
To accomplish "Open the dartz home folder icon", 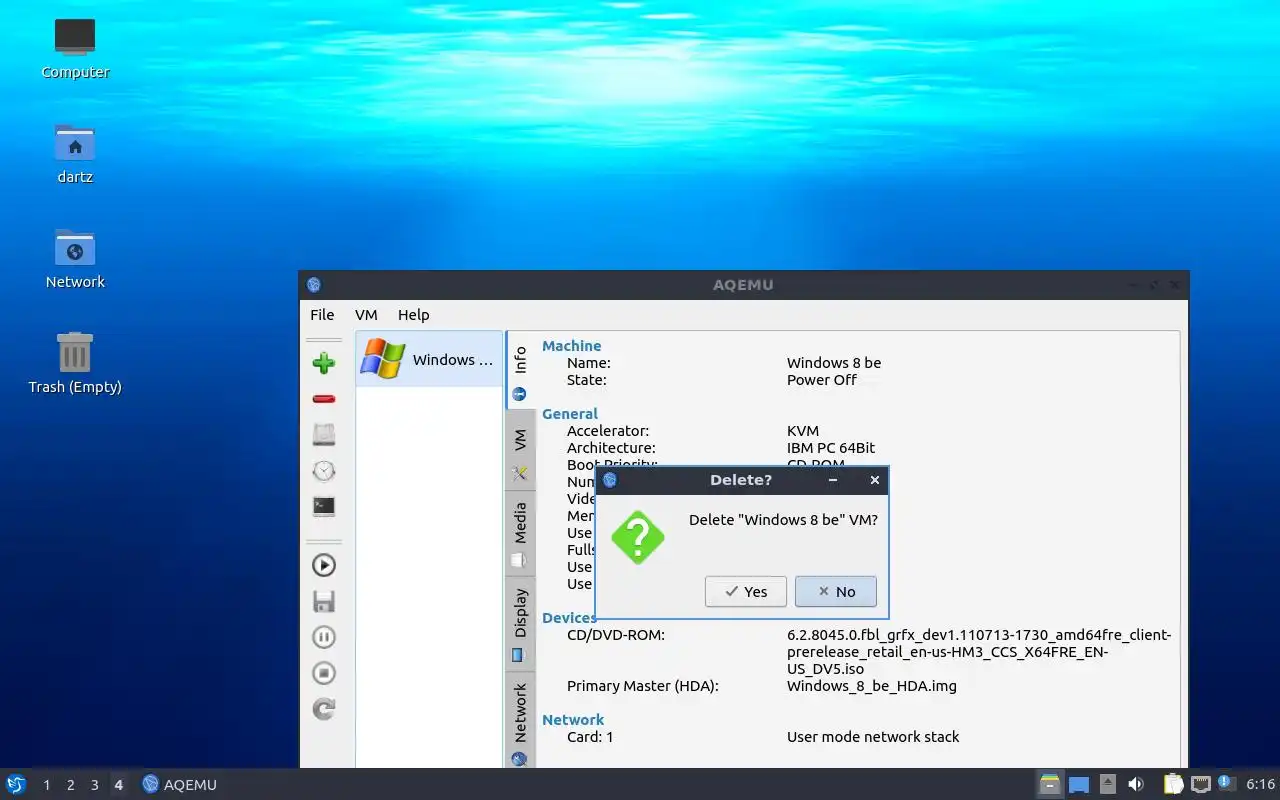I will (x=75, y=153).
